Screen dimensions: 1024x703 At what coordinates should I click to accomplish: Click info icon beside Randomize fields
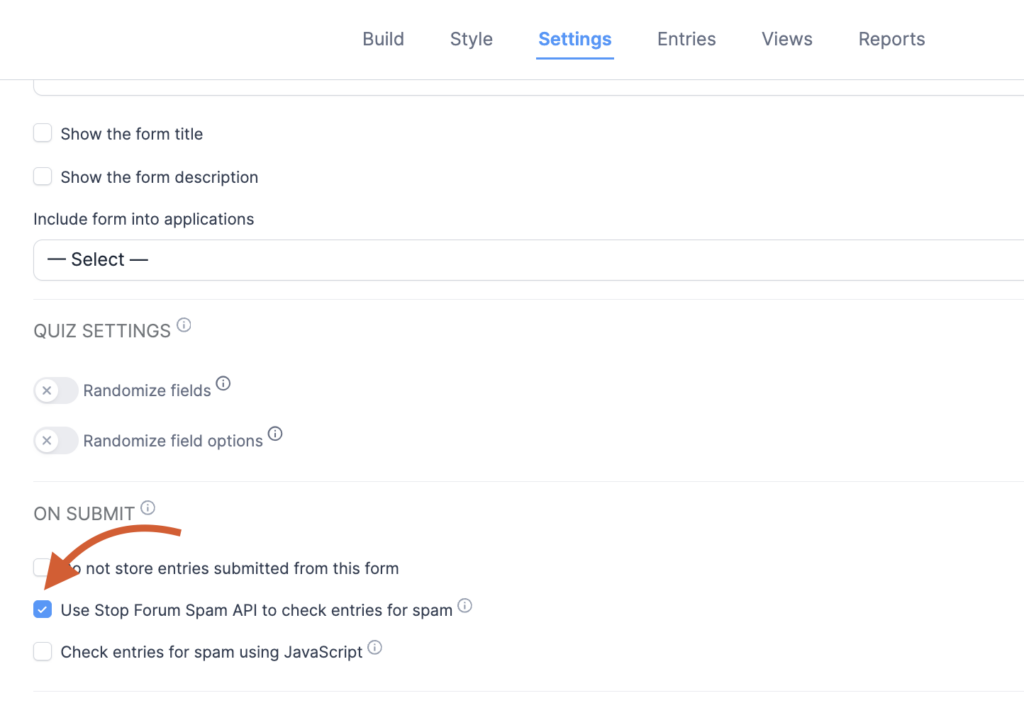pos(223,384)
